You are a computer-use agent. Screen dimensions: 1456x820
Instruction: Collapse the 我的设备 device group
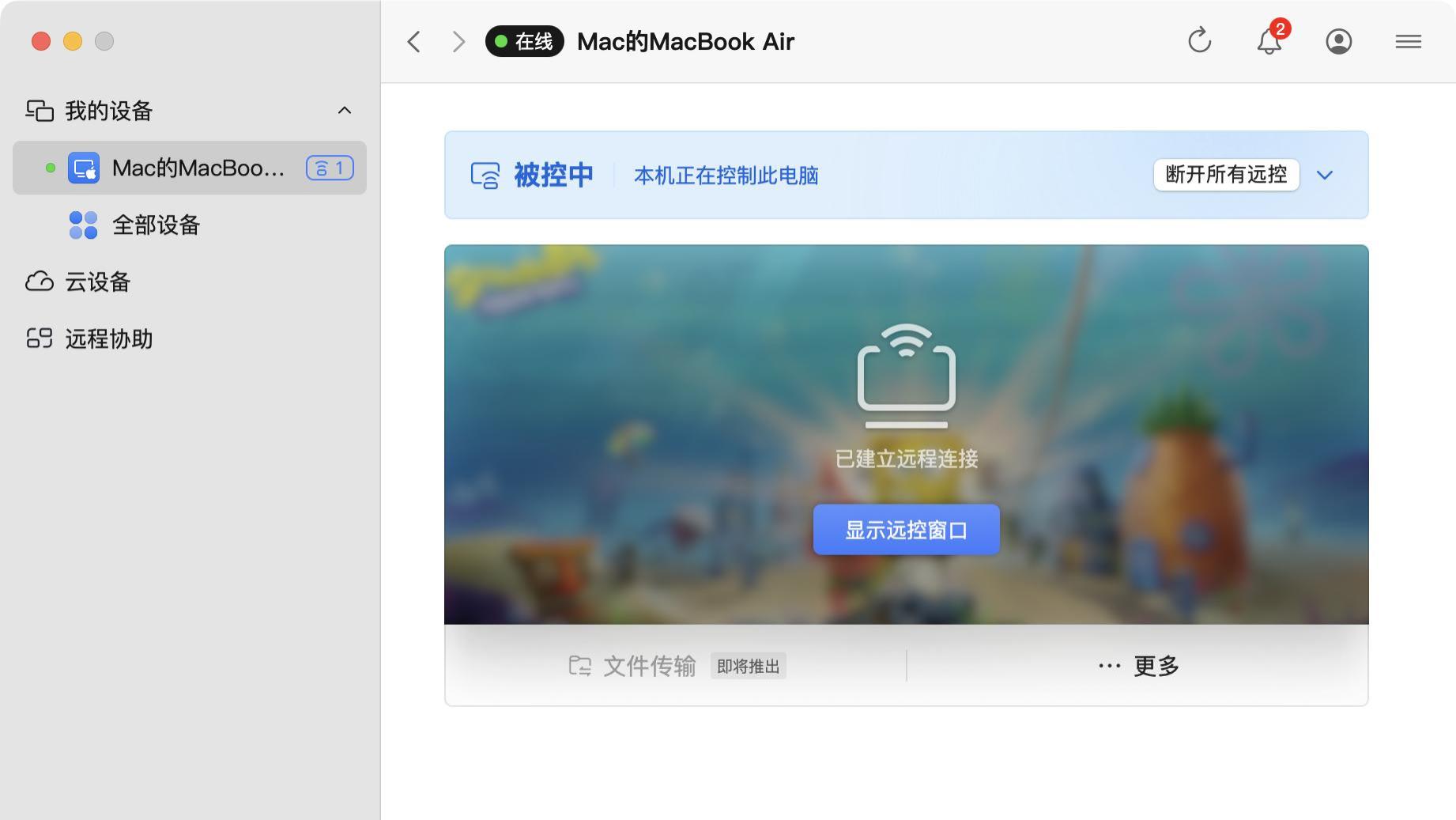[344, 110]
